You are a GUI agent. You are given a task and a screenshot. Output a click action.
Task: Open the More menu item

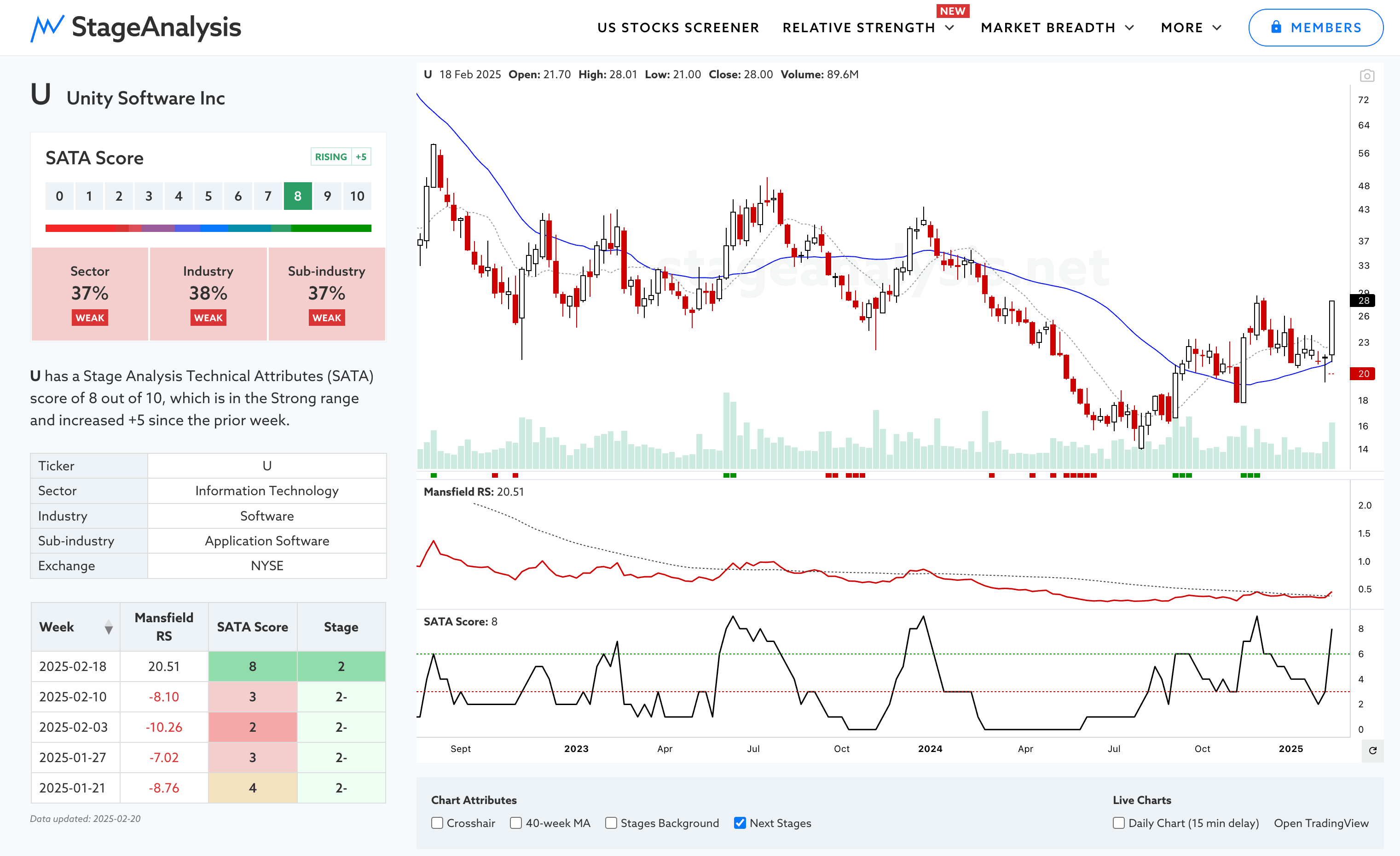pos(1182,28)
